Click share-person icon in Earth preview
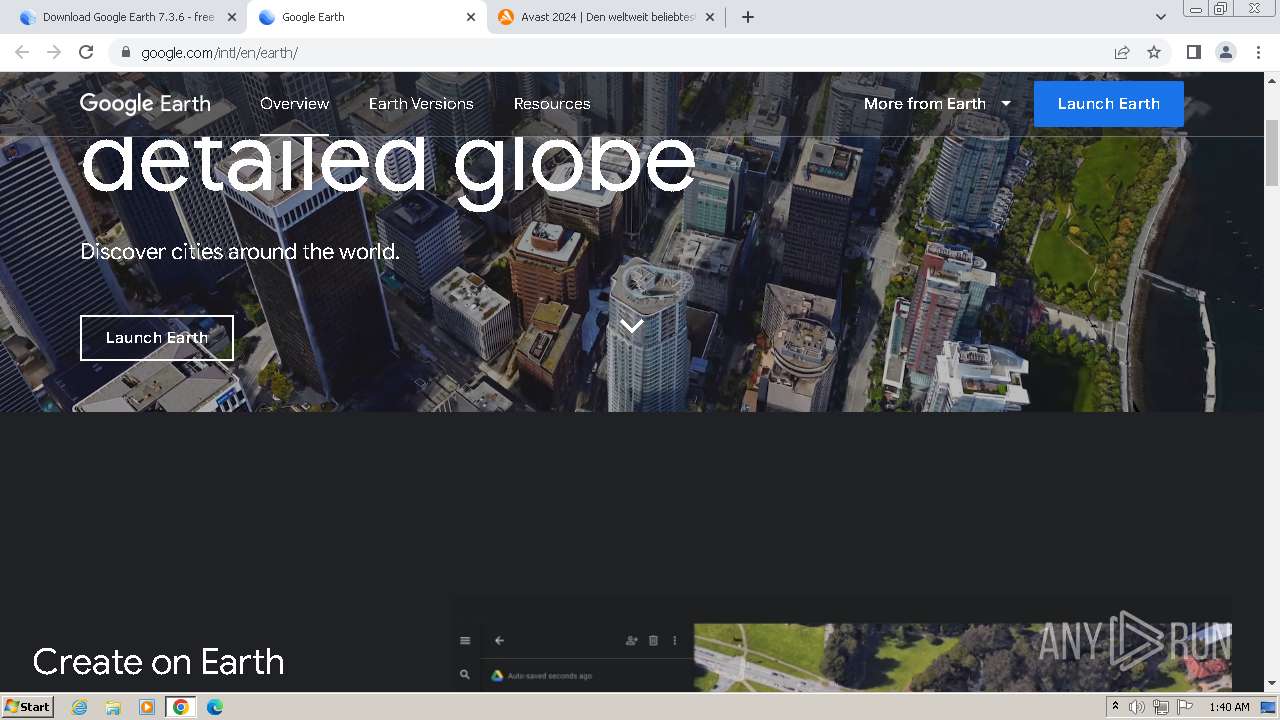The width and height of the screenshot is (1280, 720). coord(631,641)
